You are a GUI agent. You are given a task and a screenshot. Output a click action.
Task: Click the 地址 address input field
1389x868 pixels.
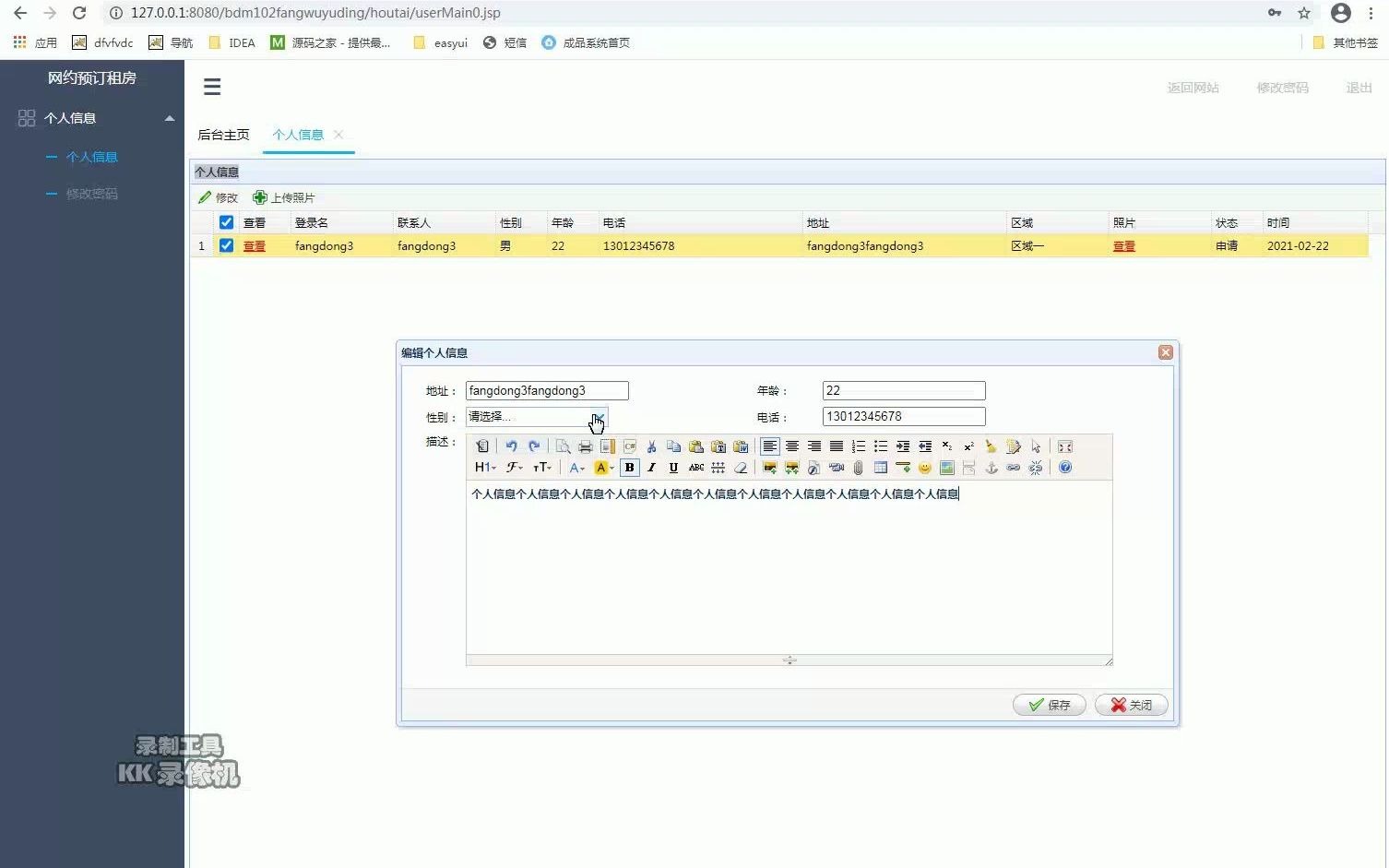pos(547,391)
